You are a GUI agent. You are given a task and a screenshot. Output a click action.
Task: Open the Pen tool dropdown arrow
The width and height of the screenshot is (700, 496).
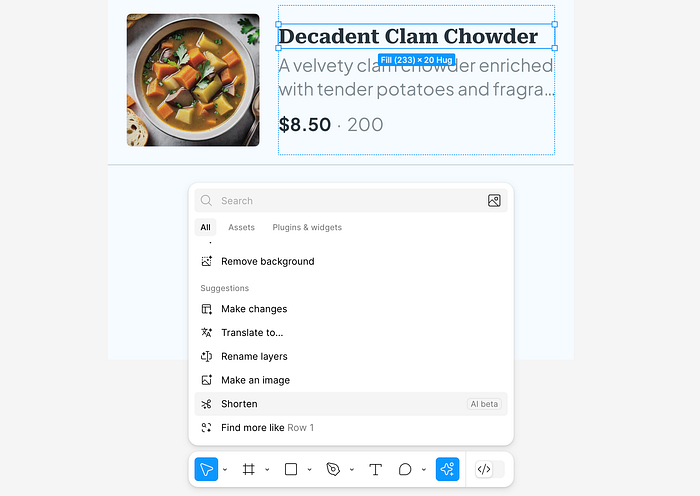point(352,470)
